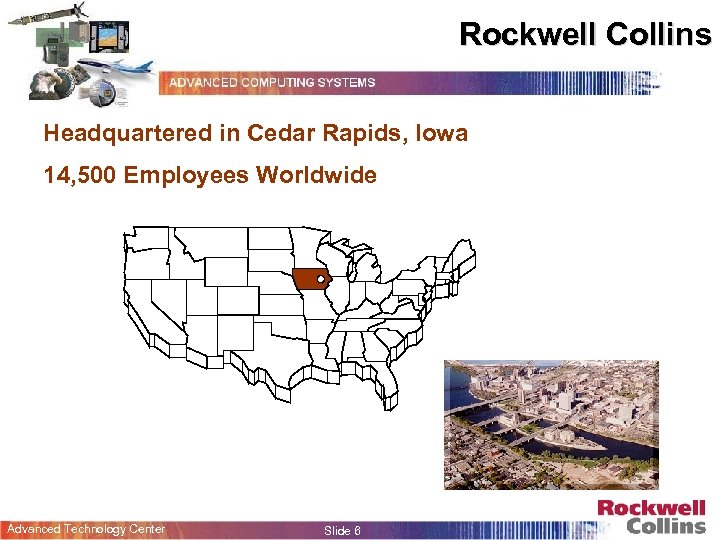Select '14,500 Employees Worldwide' text
This screenshot has height=540, width=720.
210,175
